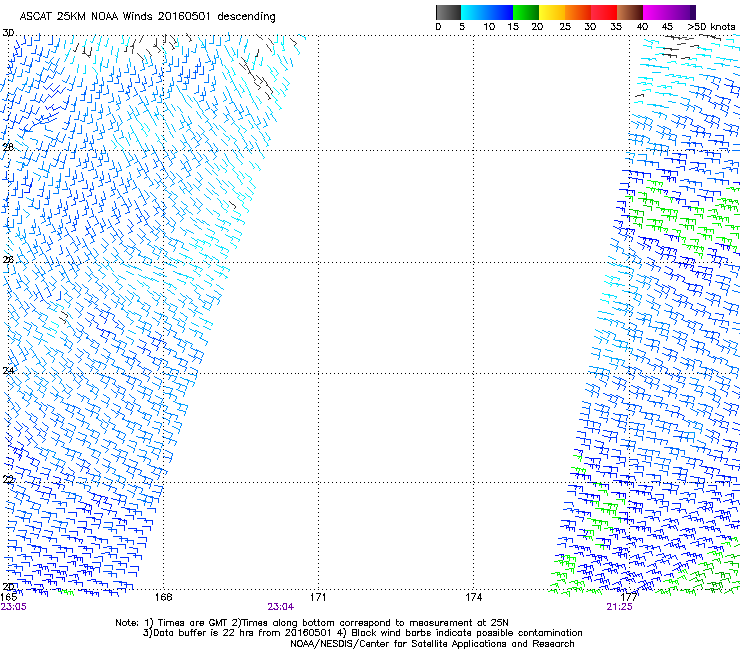Click the "25" label under the color scale
The height and width of the screenshot is (650, 740).
tap(565, 27)
